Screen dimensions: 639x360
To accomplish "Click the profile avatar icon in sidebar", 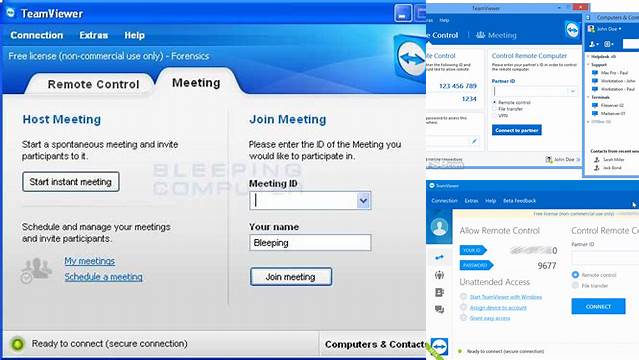I will pos(439,227).
